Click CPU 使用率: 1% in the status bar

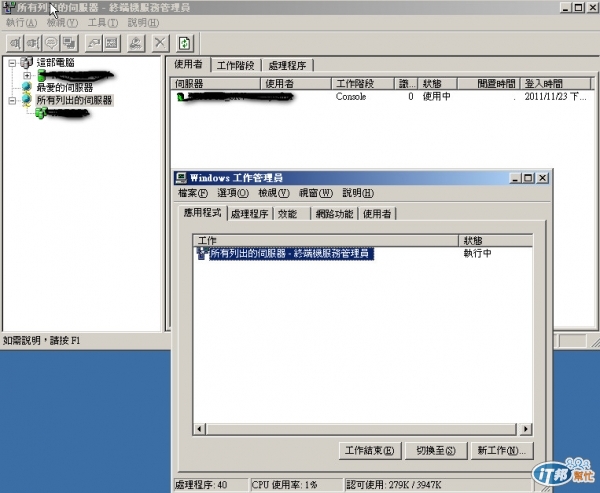[297, 485]
